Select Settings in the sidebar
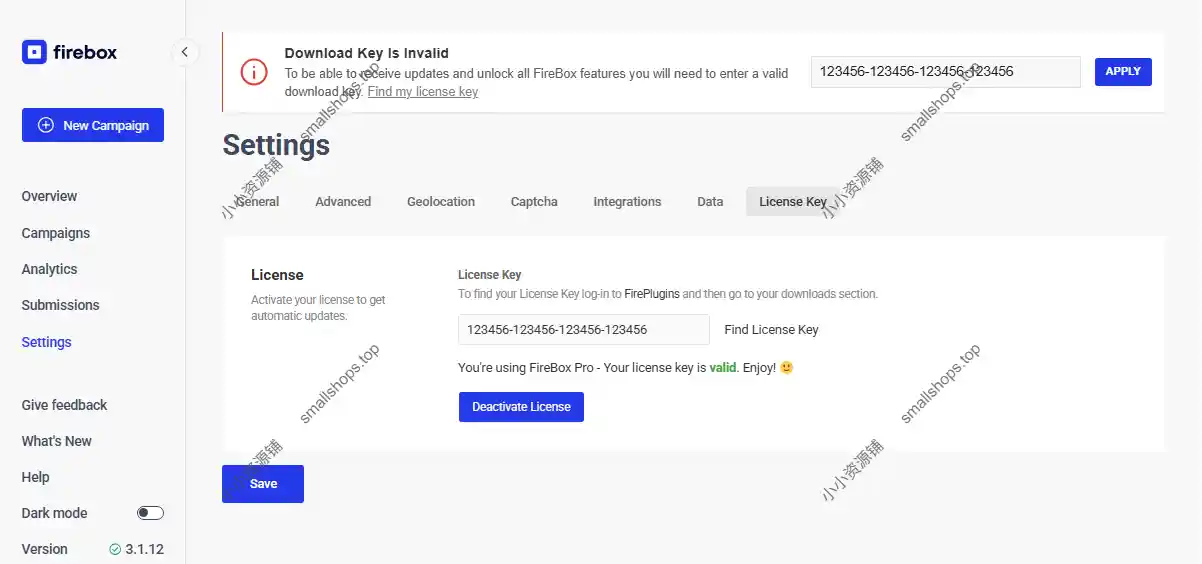The width and height of the screenshot is (1202, 564). click(x=47, y=342)
